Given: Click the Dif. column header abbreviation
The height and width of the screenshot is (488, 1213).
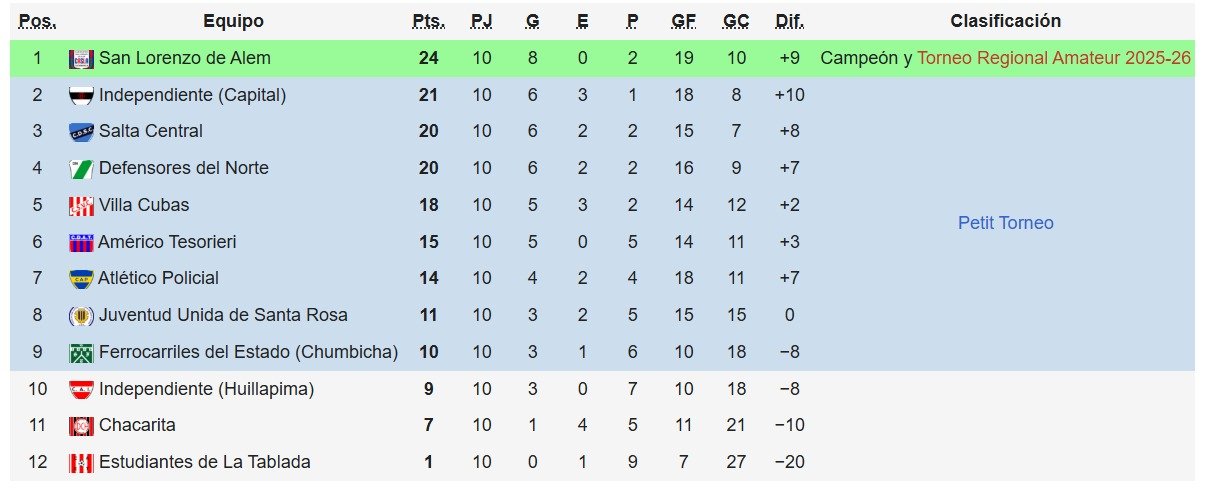Looking at the screenshot, I should pyautogui.click(x=789, y=21).
